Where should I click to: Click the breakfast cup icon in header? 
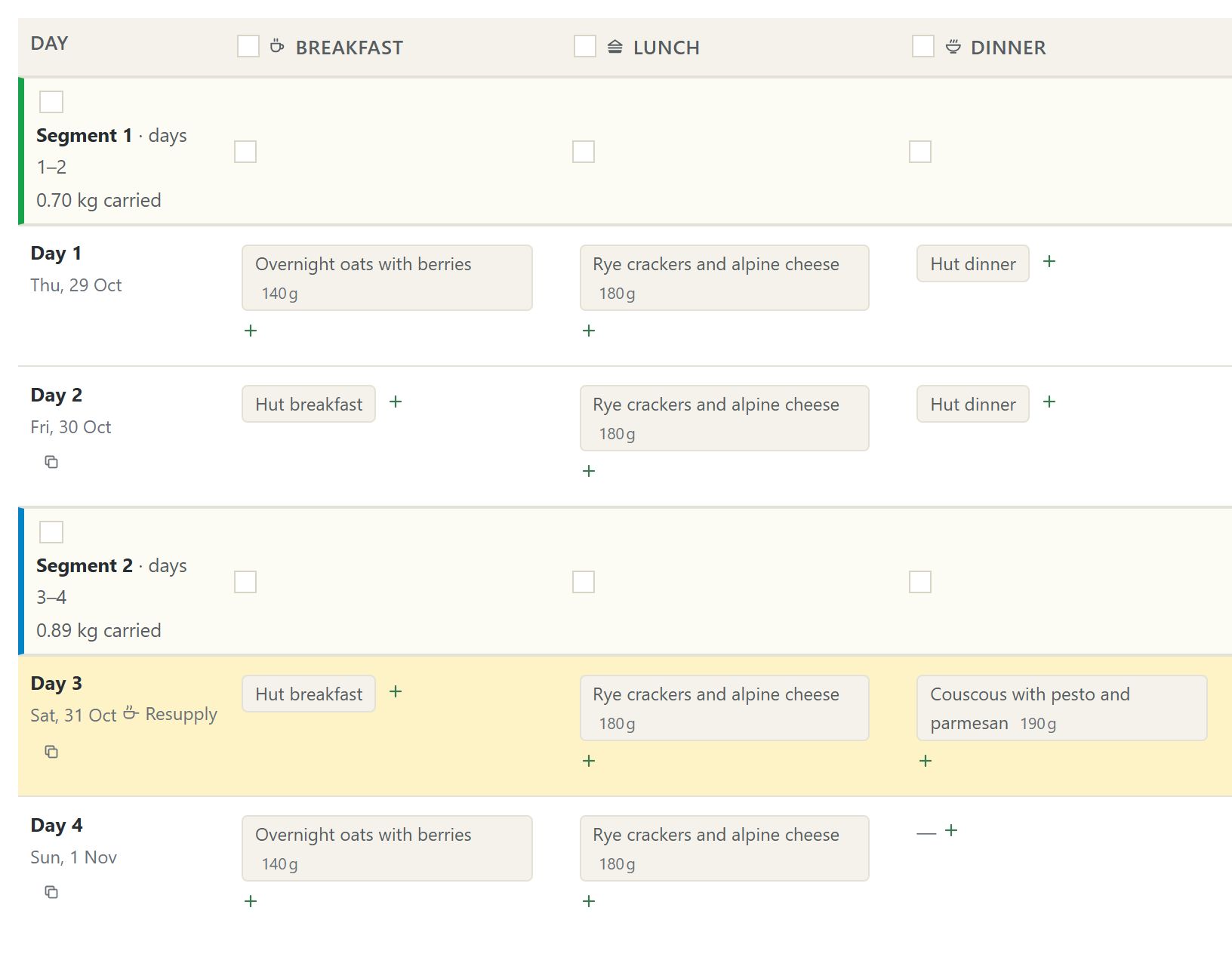277,46
